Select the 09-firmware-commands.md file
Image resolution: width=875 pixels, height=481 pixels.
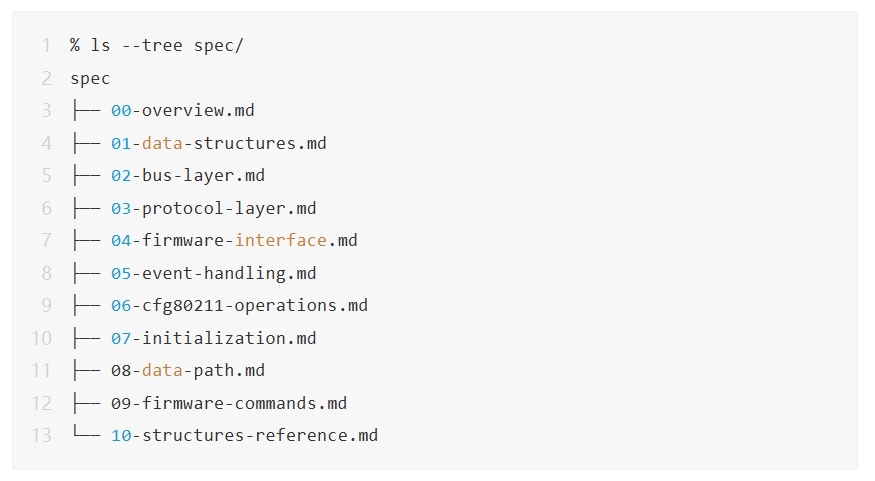(229, 403)
